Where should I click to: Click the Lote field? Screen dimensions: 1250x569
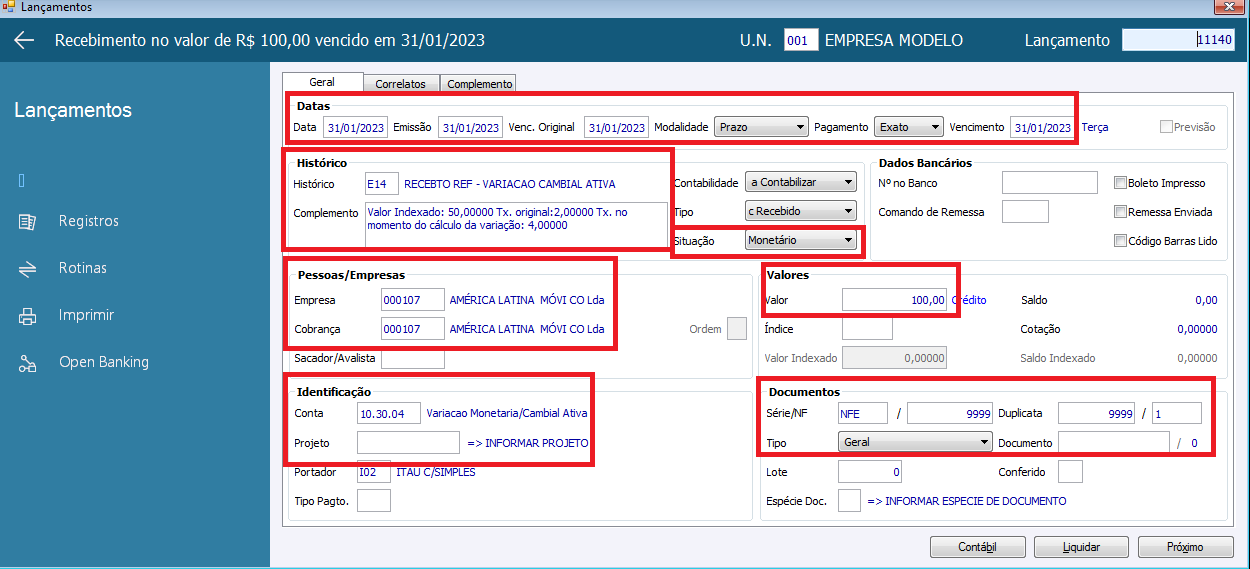click(x=870, y=472)
